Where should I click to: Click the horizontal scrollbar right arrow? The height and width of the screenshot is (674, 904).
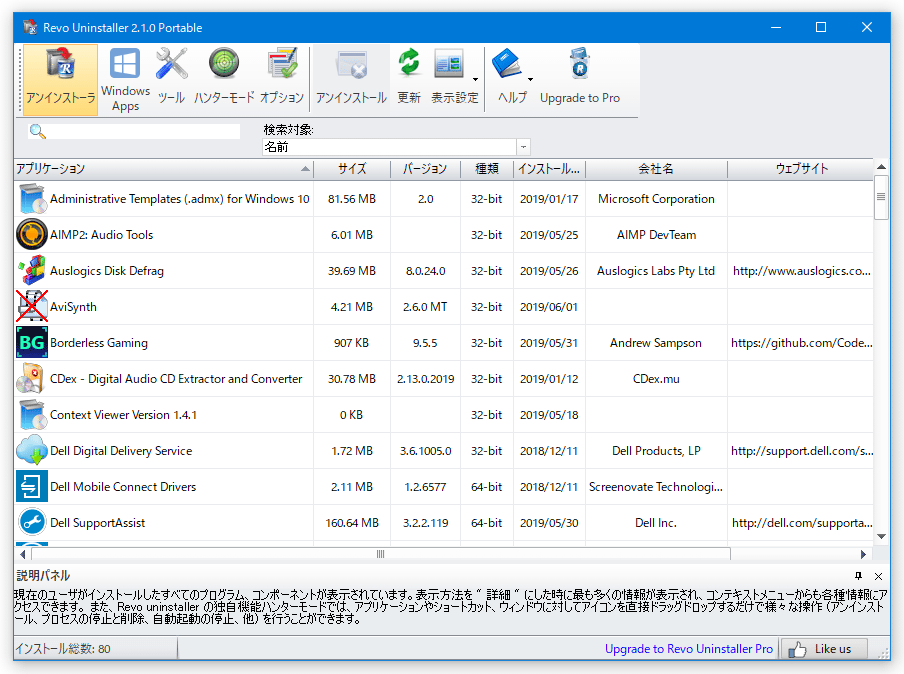pyautogui.click(x=863, y=555)
